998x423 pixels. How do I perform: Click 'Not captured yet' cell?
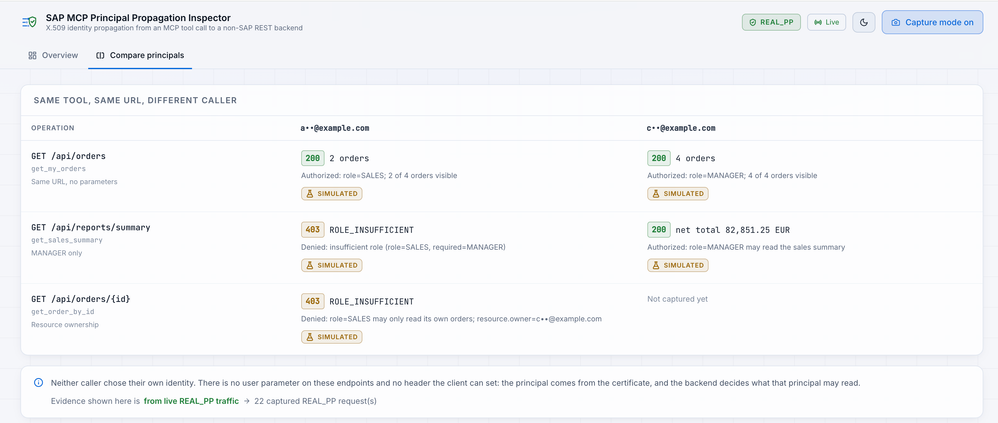tap(677, 299)
